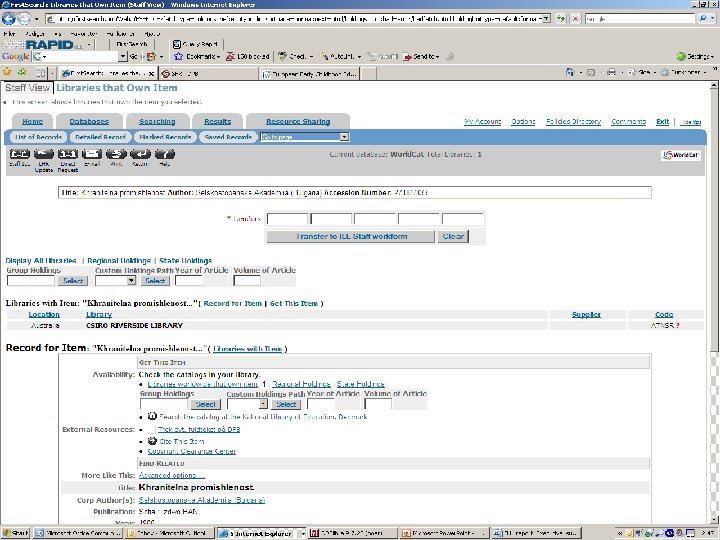
Task: Click the search magnifier icon in browser
Action: (703, 18)
